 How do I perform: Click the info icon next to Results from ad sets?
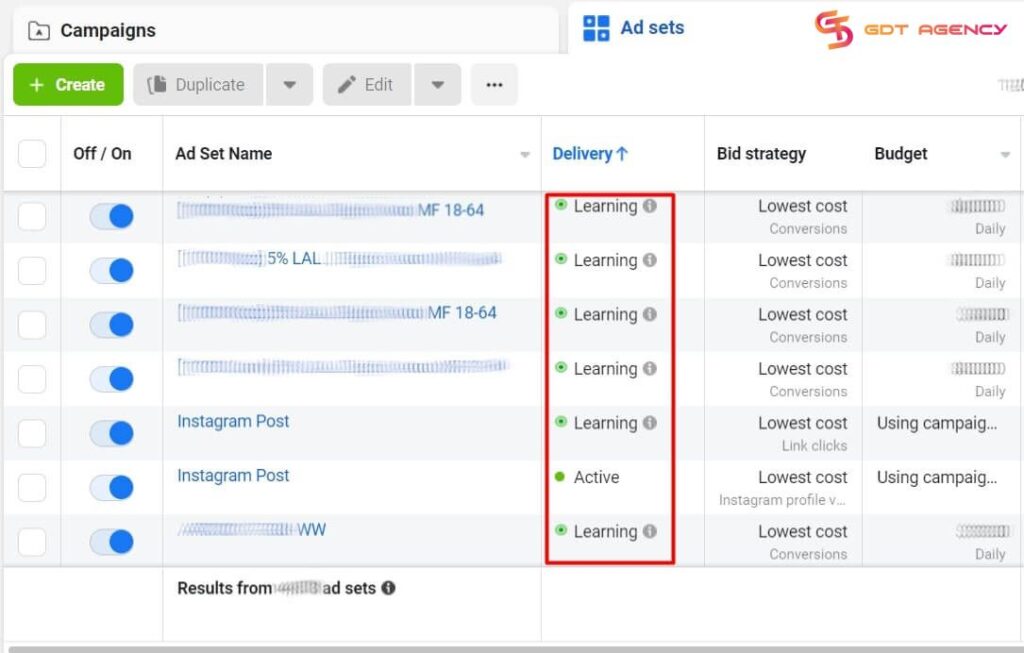(388, 588)
